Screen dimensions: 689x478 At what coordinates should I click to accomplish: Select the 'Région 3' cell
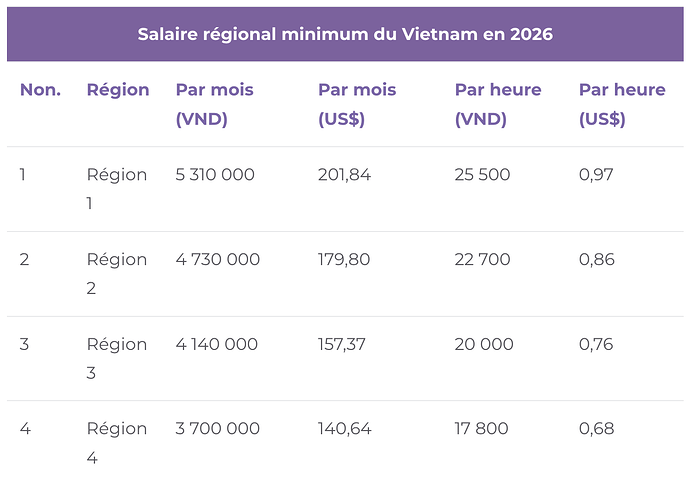(116, 358)
